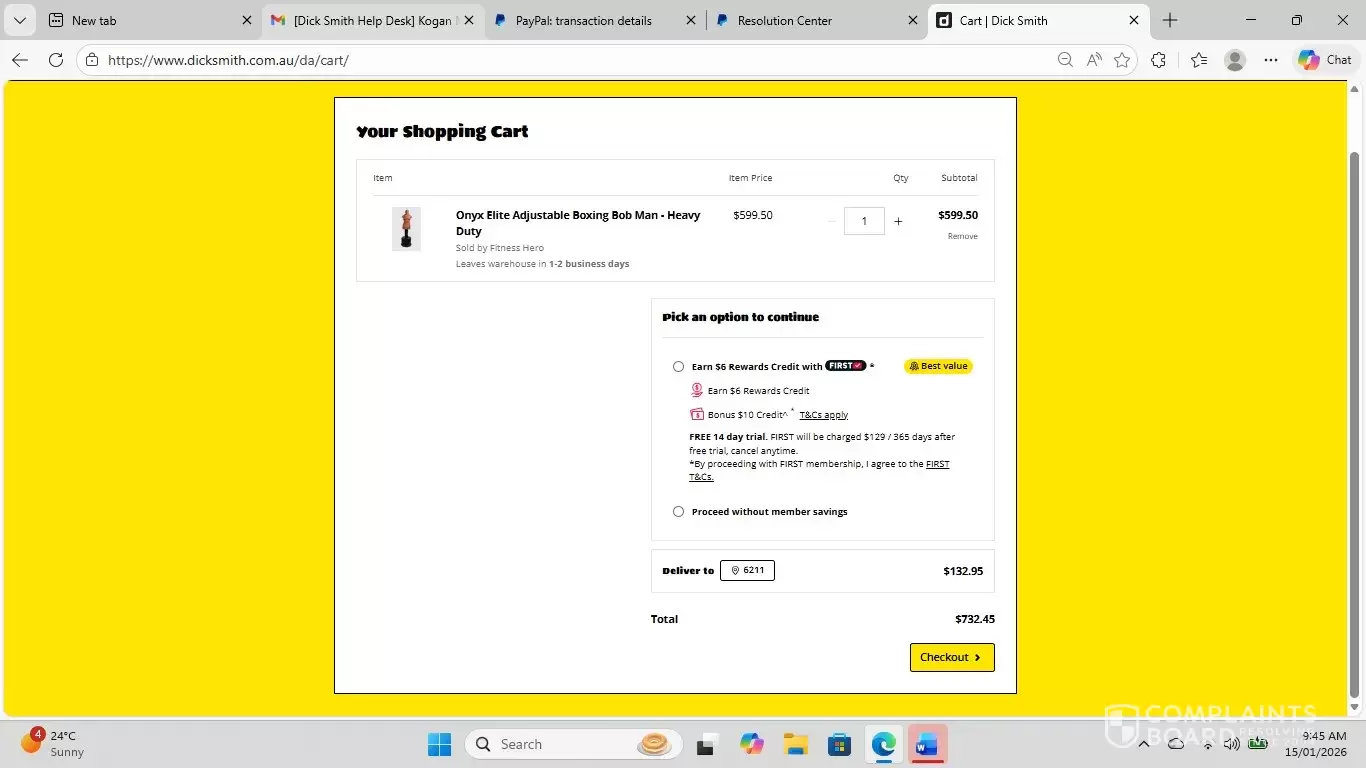1366x768 pixels.
Task: Select Earn $6 Rewards Credit with FIRST option
Action: point(679,367)
